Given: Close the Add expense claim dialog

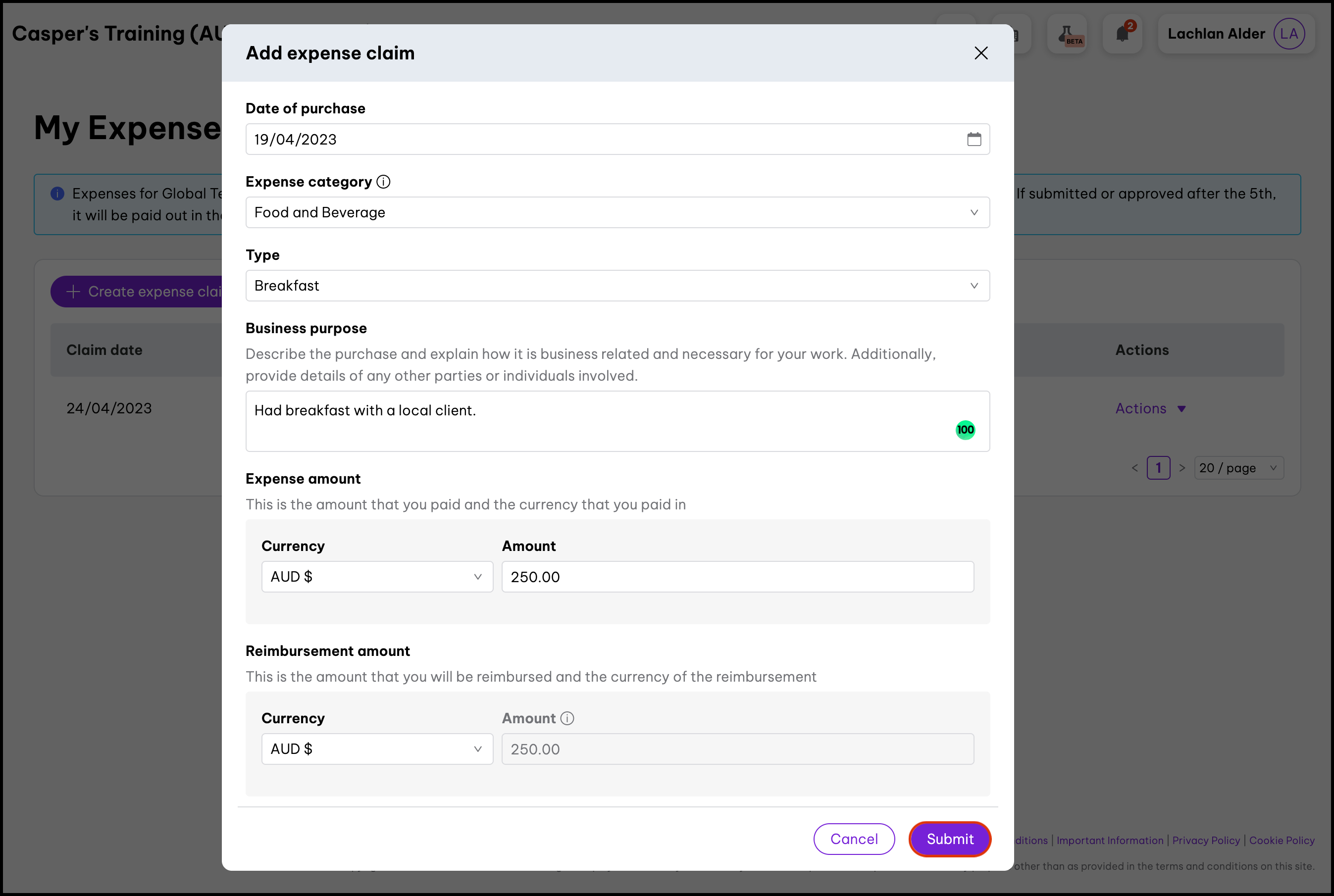Looking at the screenshot, I should click(981, 53).
